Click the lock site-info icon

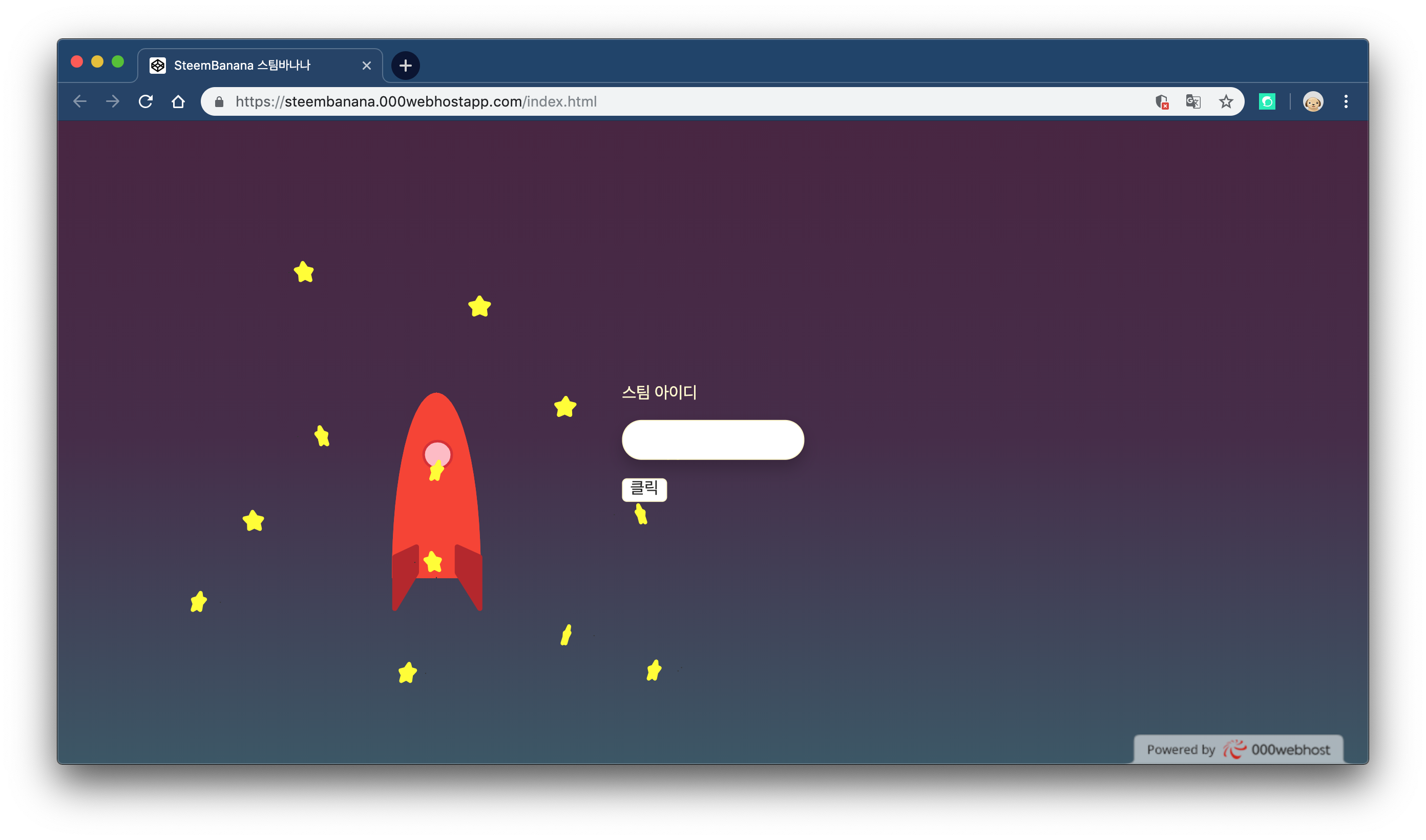pyautogui.click(x=219, y=102)
